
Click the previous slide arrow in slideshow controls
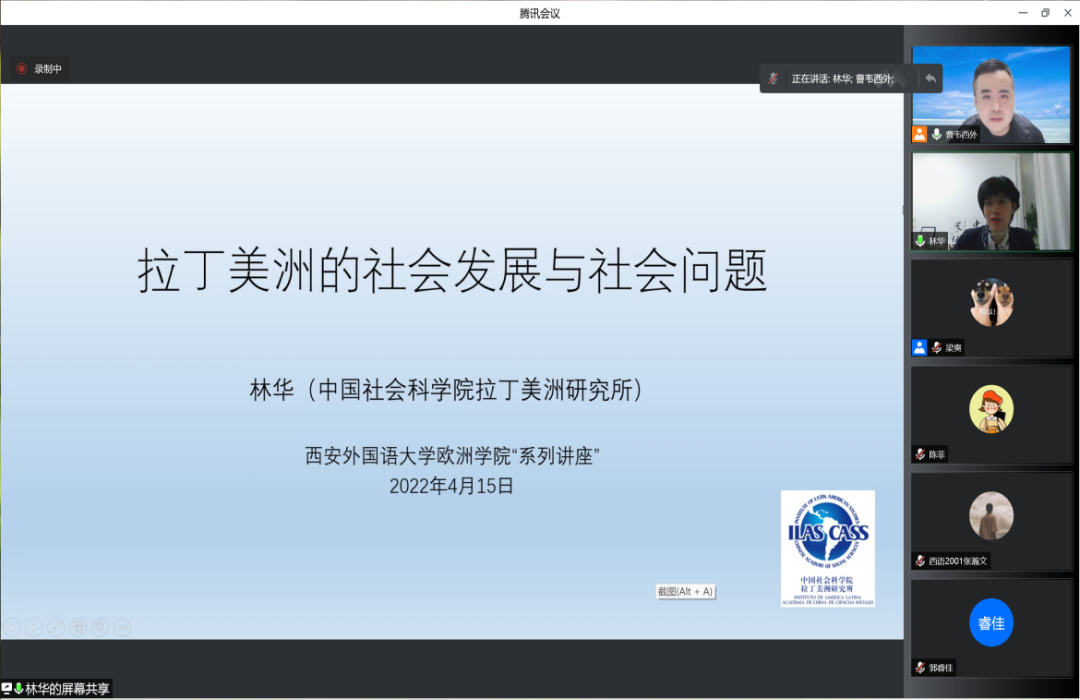click(12, 627)
